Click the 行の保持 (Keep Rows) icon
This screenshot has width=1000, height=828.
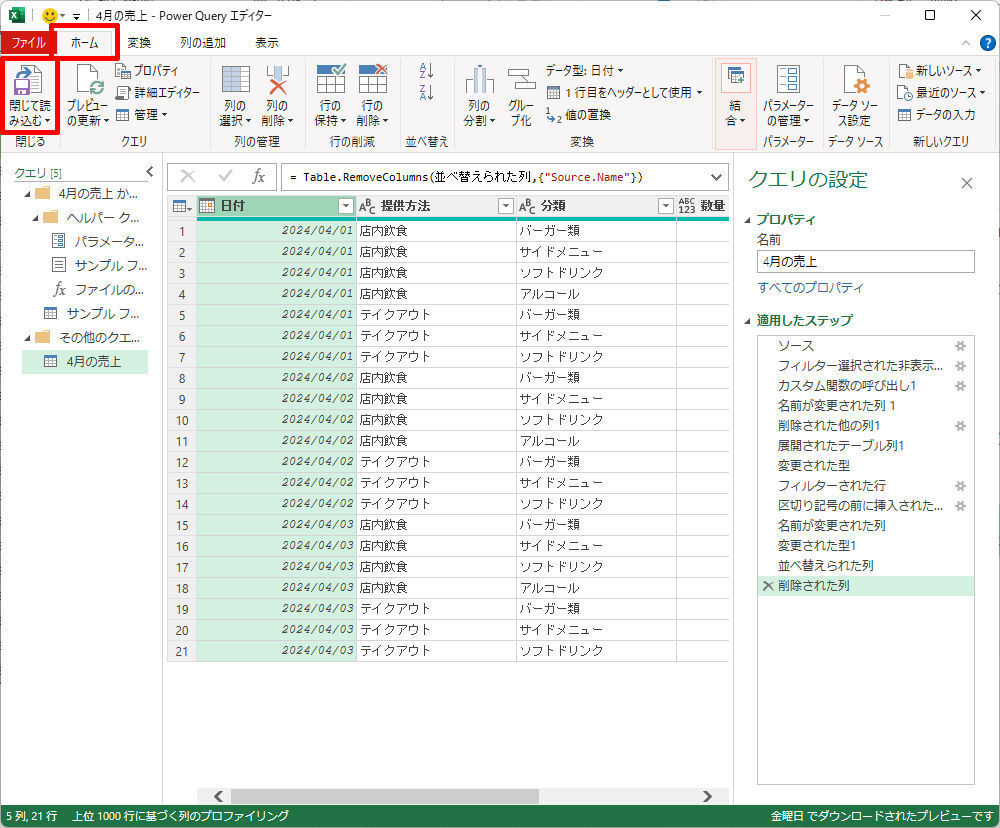pyautogui.click(x=330, y=80)
